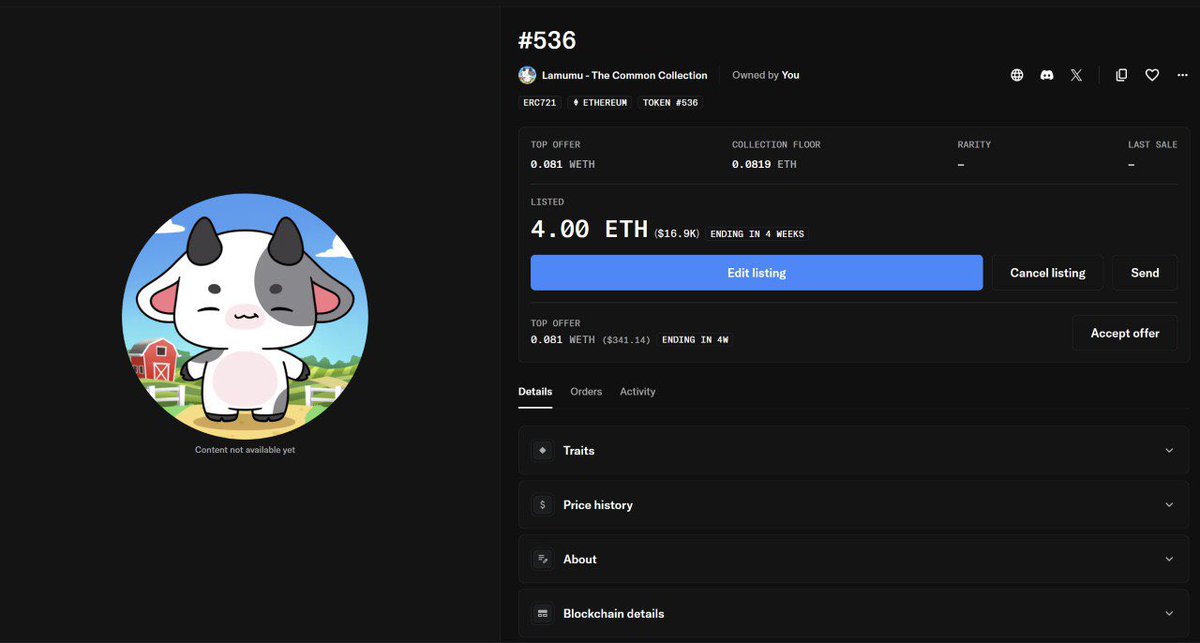This screenshot has width=1200, height=643.
Task: Click the About section icon
Action: click(x=542, y=559)
